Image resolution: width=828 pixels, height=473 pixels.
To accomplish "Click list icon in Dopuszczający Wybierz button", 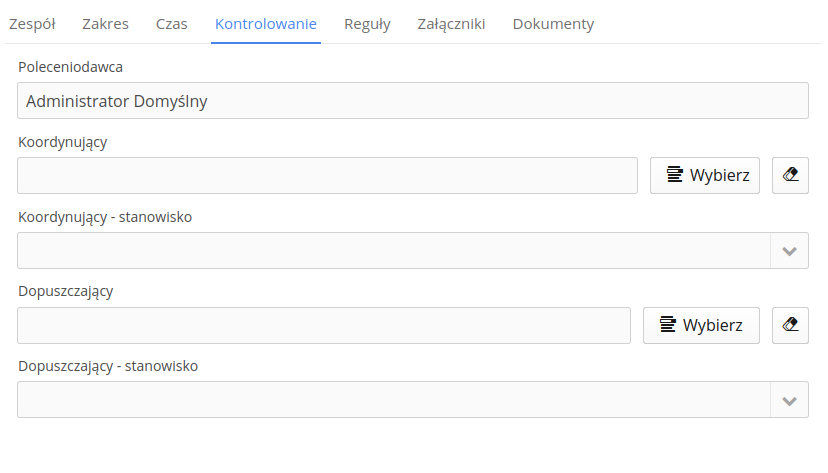I will click(x=667, y=325).
